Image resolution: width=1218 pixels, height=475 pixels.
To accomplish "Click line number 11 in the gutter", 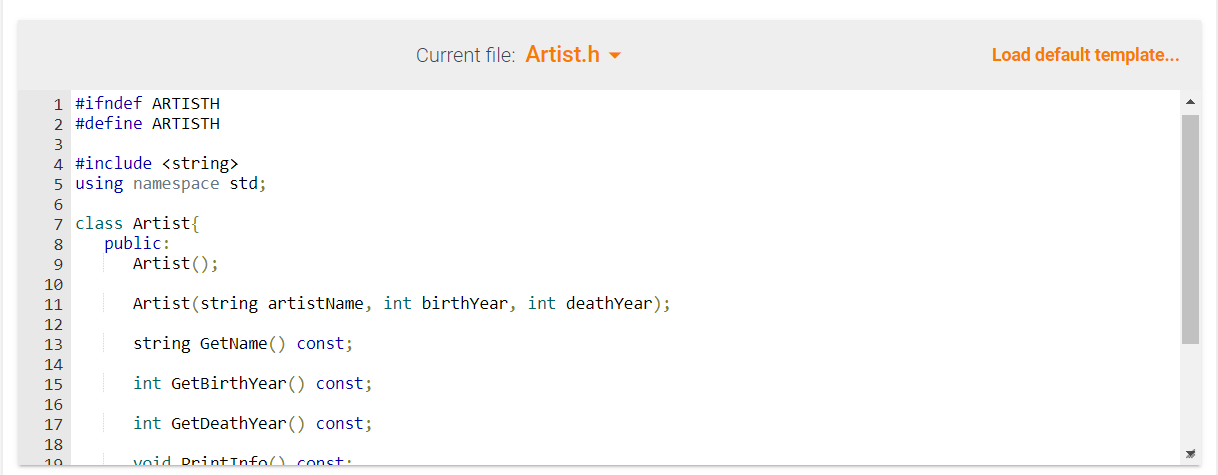I will coord(54,304).
